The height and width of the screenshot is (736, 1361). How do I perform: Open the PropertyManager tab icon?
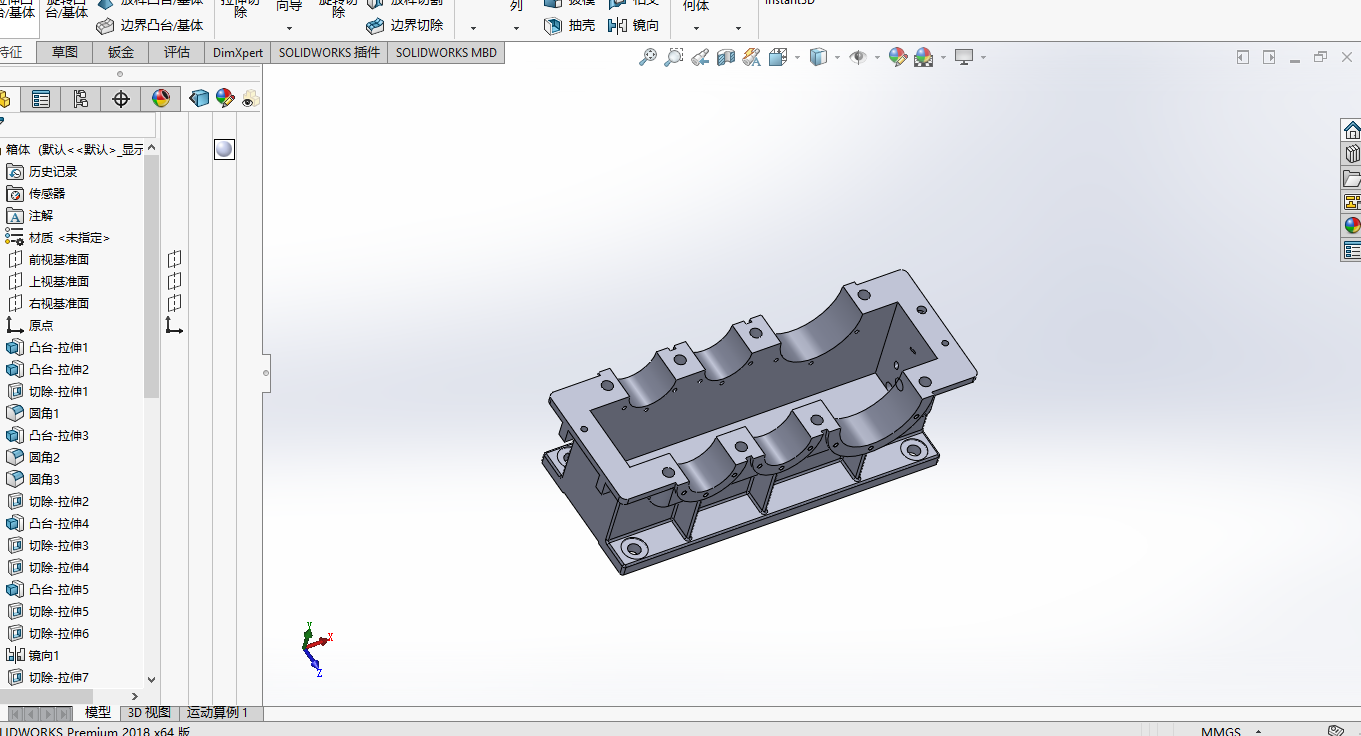[41, 99]
